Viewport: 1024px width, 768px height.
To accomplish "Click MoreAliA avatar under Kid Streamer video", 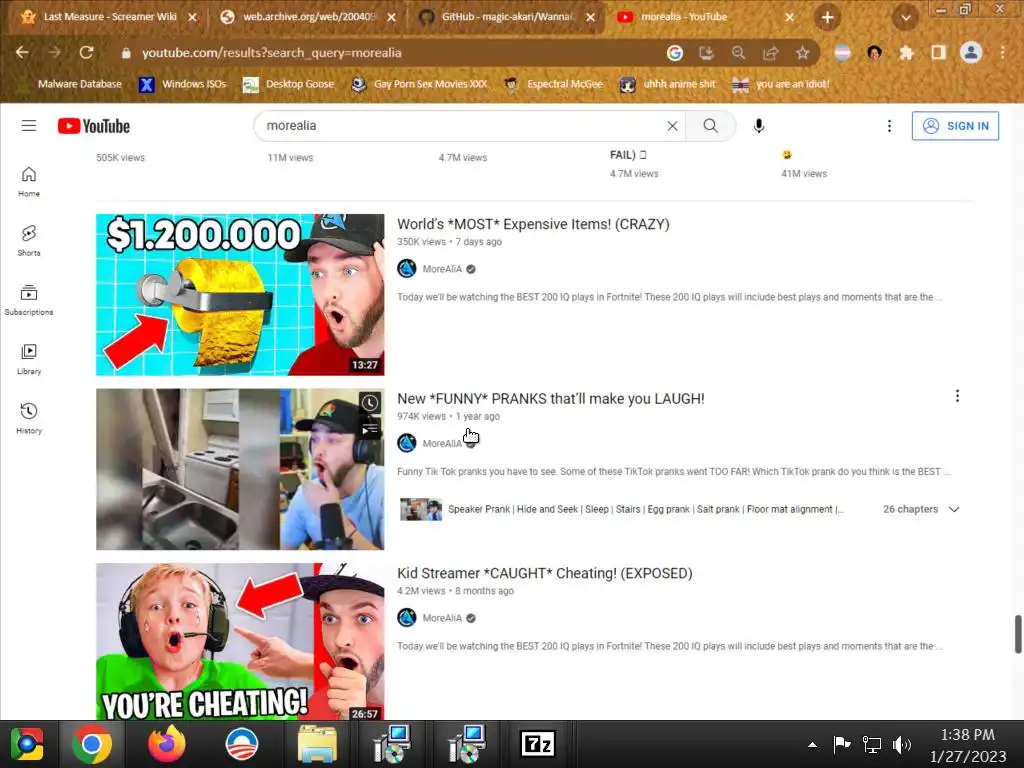I will coord(407,618).
